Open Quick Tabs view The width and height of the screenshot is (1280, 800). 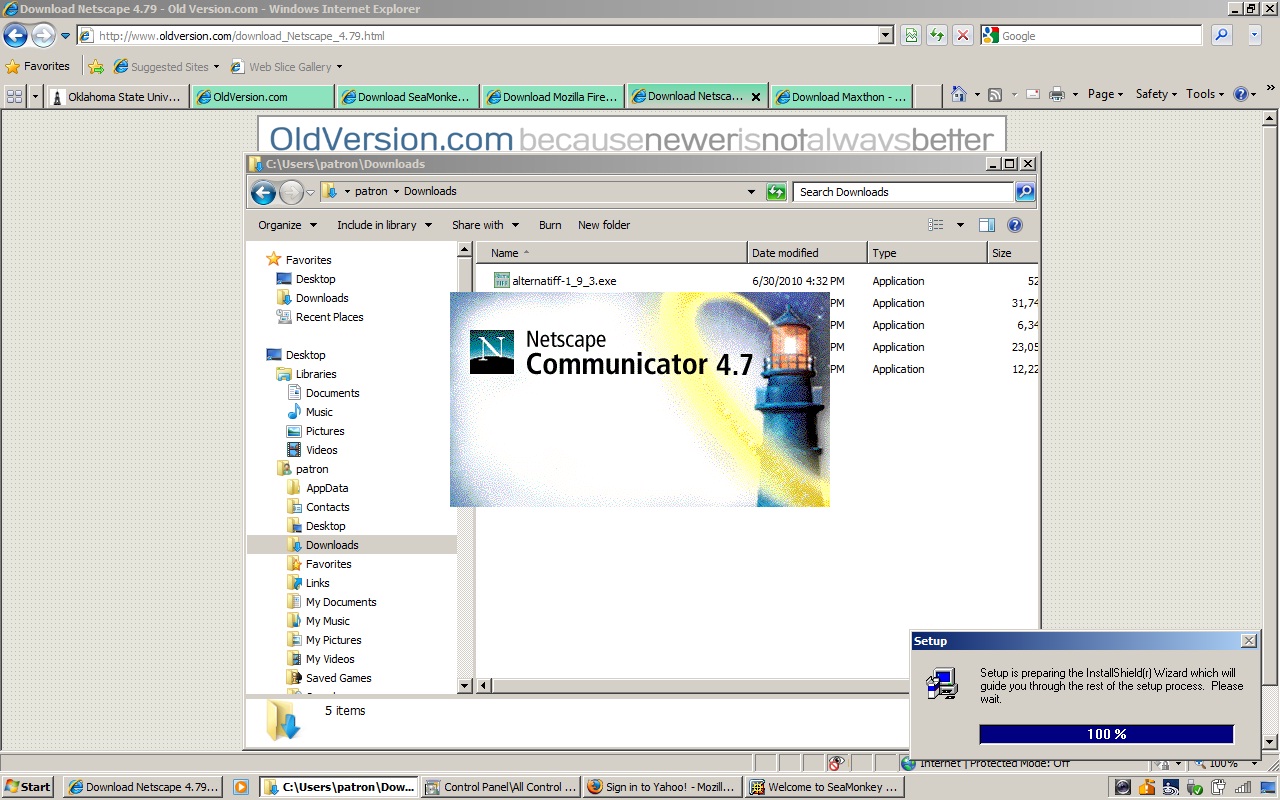point(14,96)
